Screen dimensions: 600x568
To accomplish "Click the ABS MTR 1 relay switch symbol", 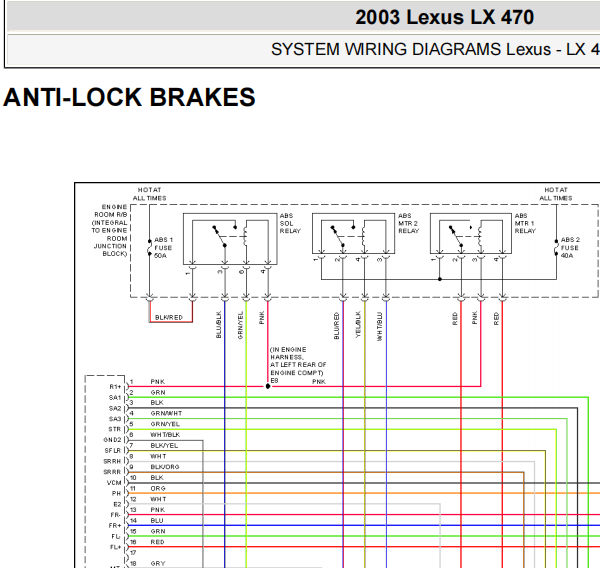I will [461, 235].
